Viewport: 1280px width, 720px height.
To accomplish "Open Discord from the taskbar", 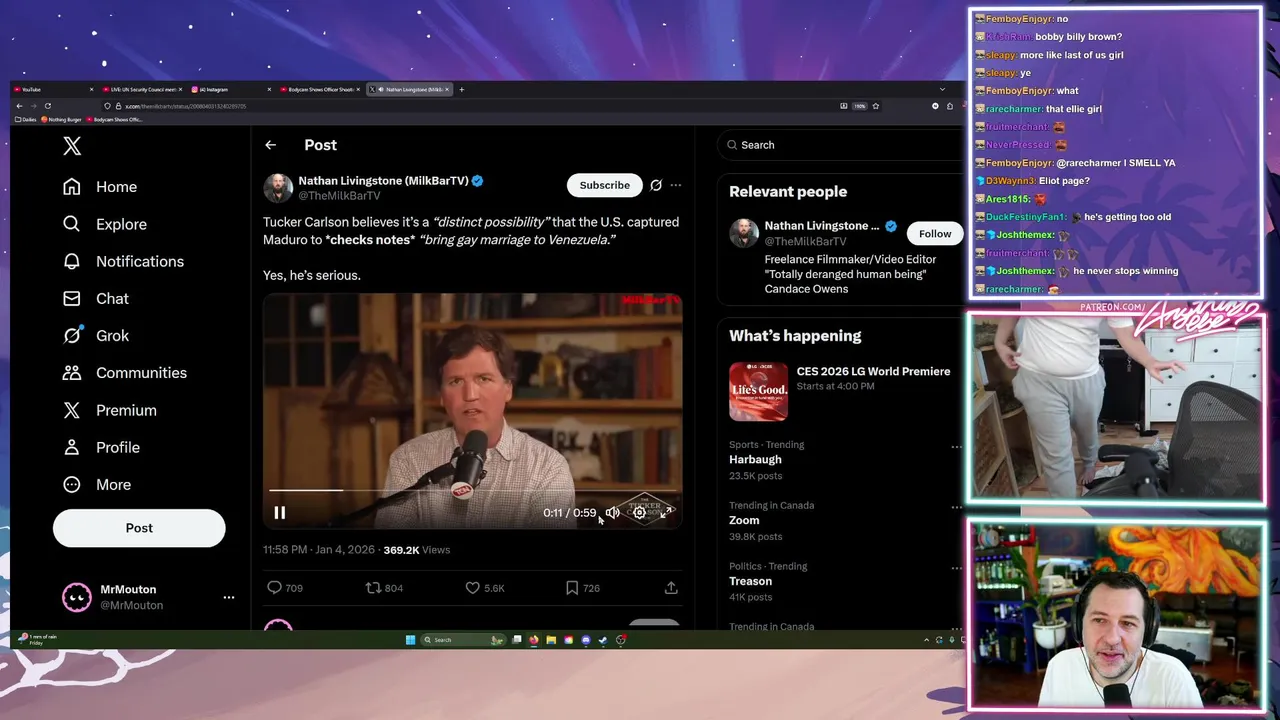I will [586, 640].
